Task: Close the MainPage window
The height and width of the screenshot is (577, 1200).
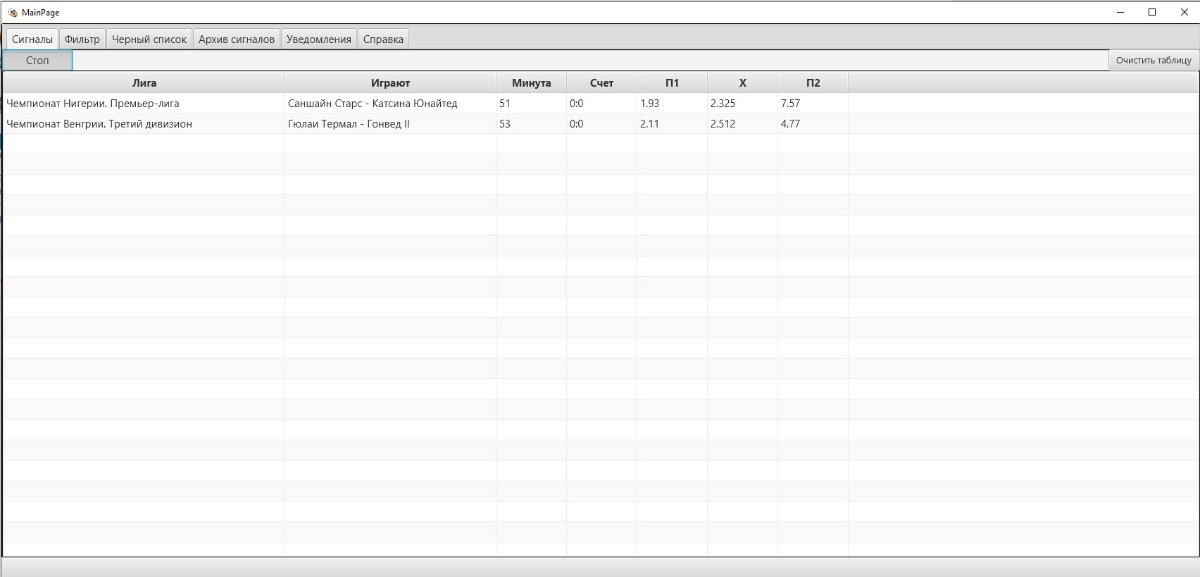Action: [1182, 12]
